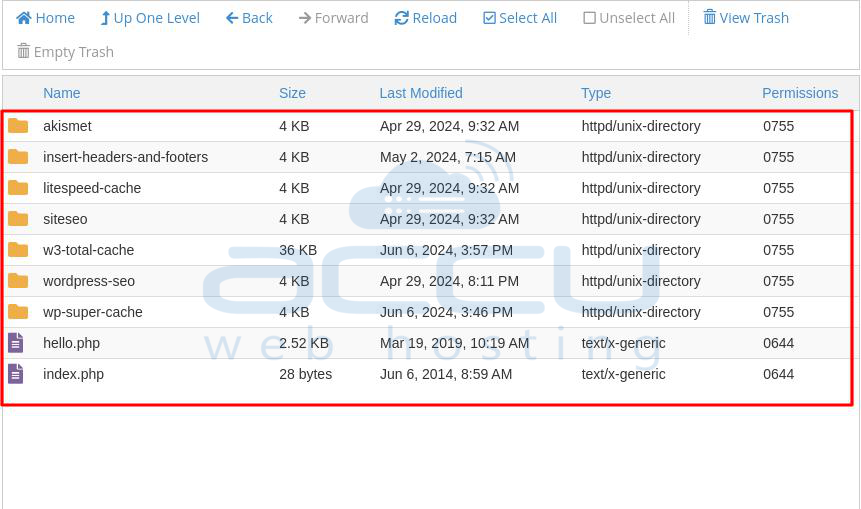Click the 4 KB size of wordpress-seo
Image resolution: width=861 pixels, height=509 pixels.
(x=294, y=281)
